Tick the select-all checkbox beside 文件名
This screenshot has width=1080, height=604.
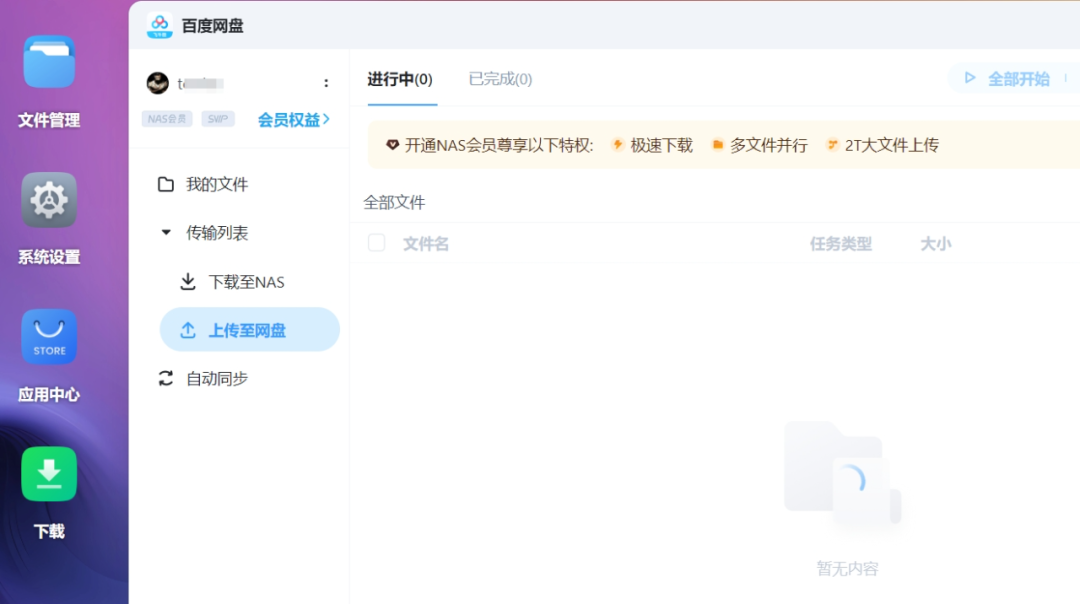[377, 242]
